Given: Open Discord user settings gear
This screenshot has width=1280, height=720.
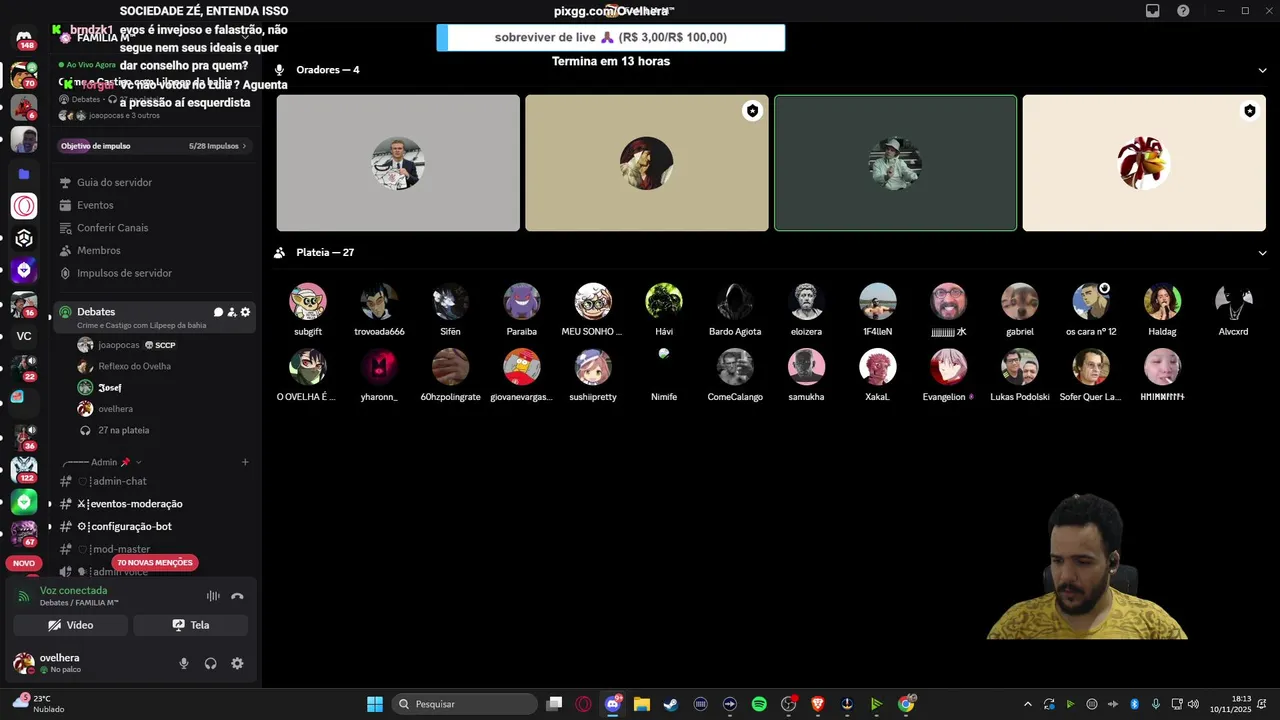Looking at the screenshot, I should 237,663.
